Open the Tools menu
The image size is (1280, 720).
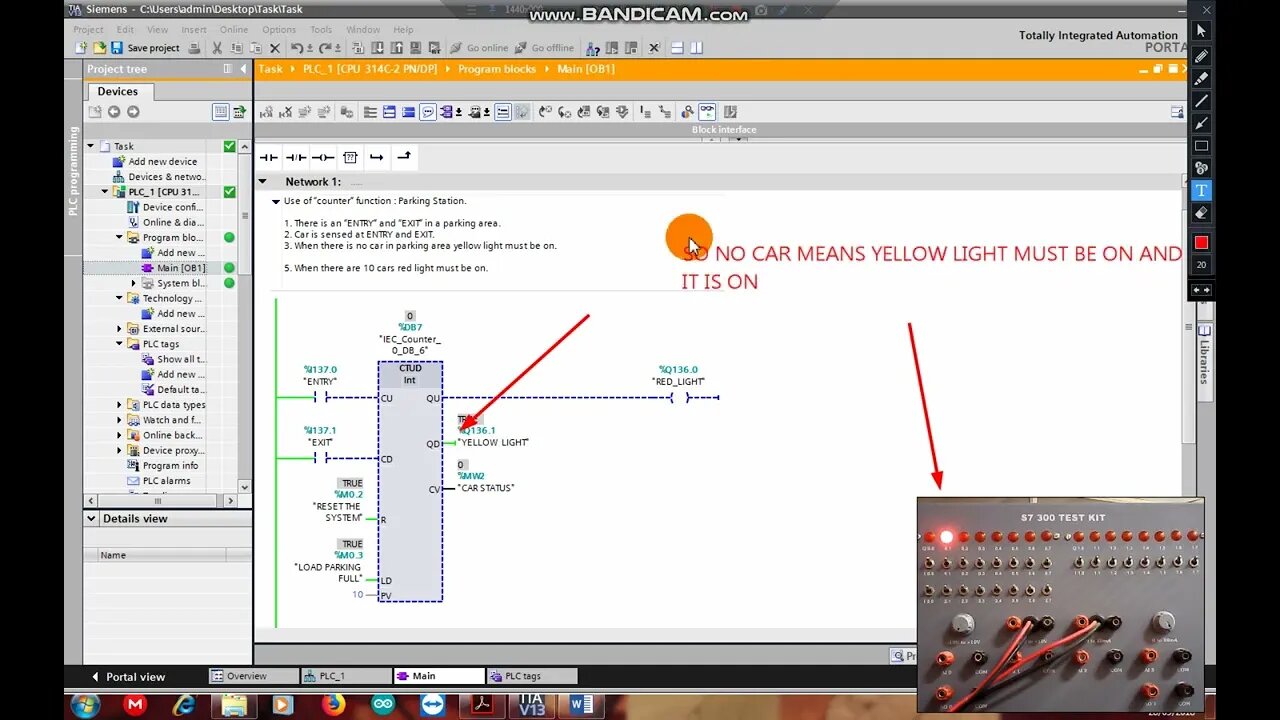coord(321,30)
